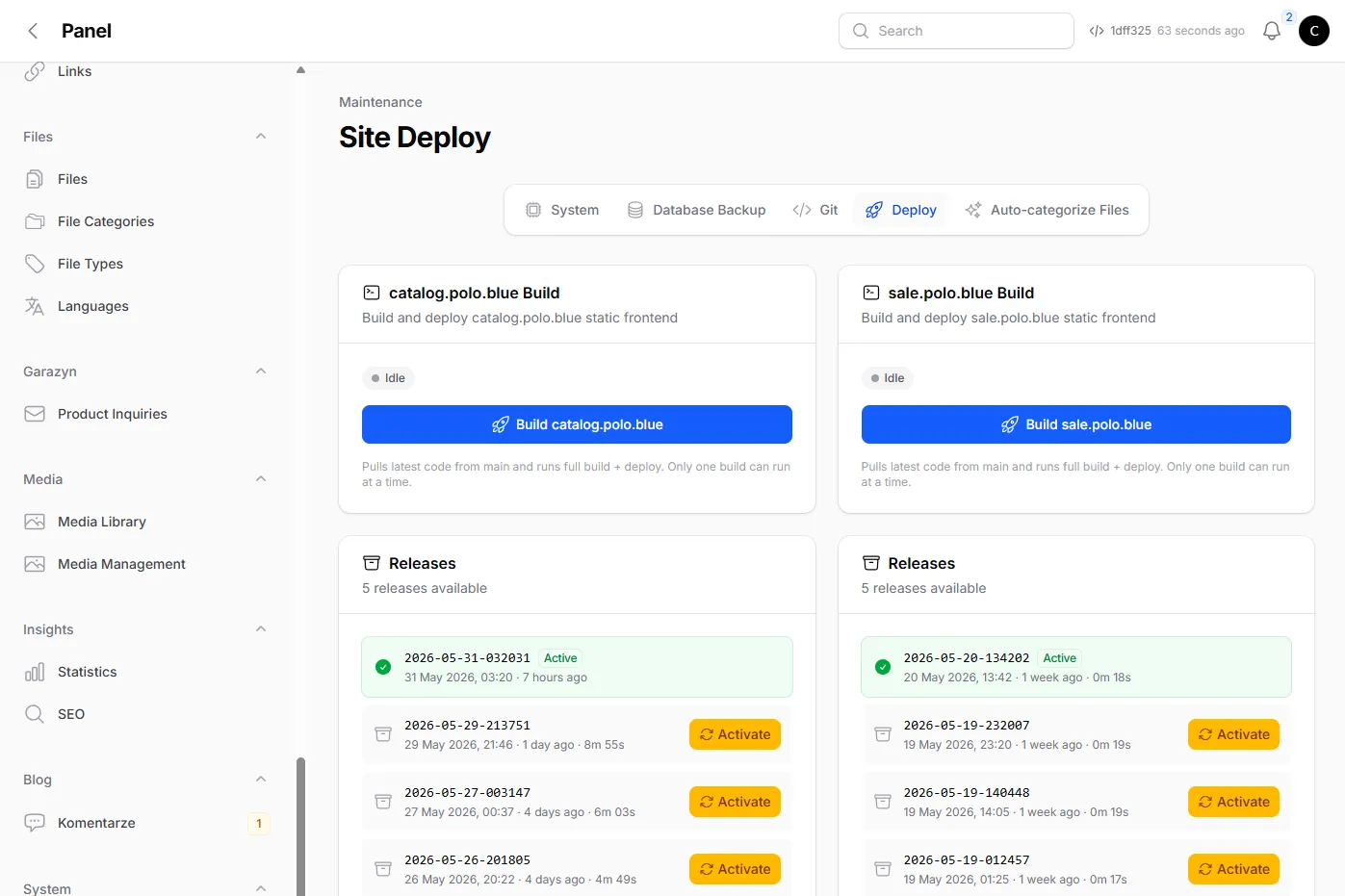Activate release 2026-05-19-012457

click(1233, 869)
